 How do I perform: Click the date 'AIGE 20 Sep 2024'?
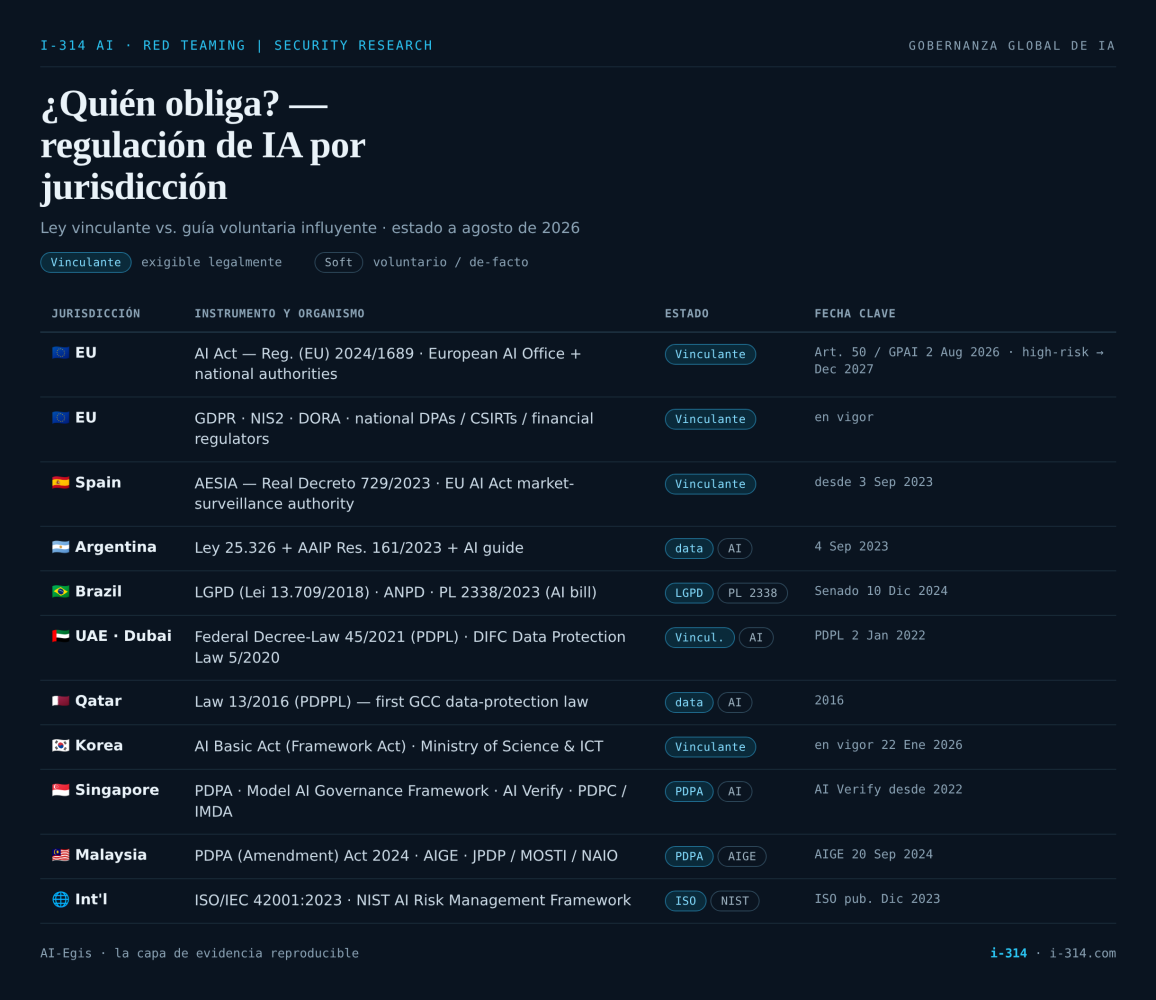coord(873,854)
